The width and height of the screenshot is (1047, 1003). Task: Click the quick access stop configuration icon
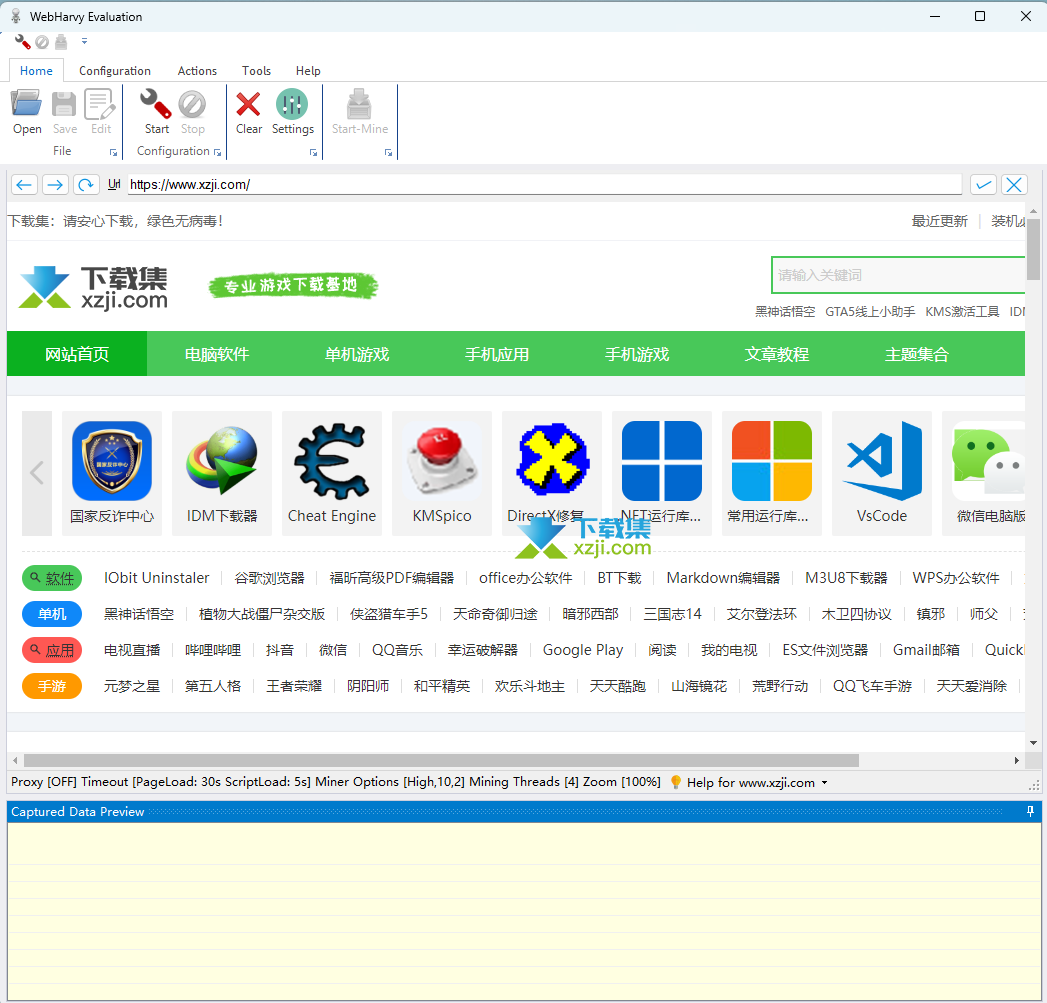(42, 42)
